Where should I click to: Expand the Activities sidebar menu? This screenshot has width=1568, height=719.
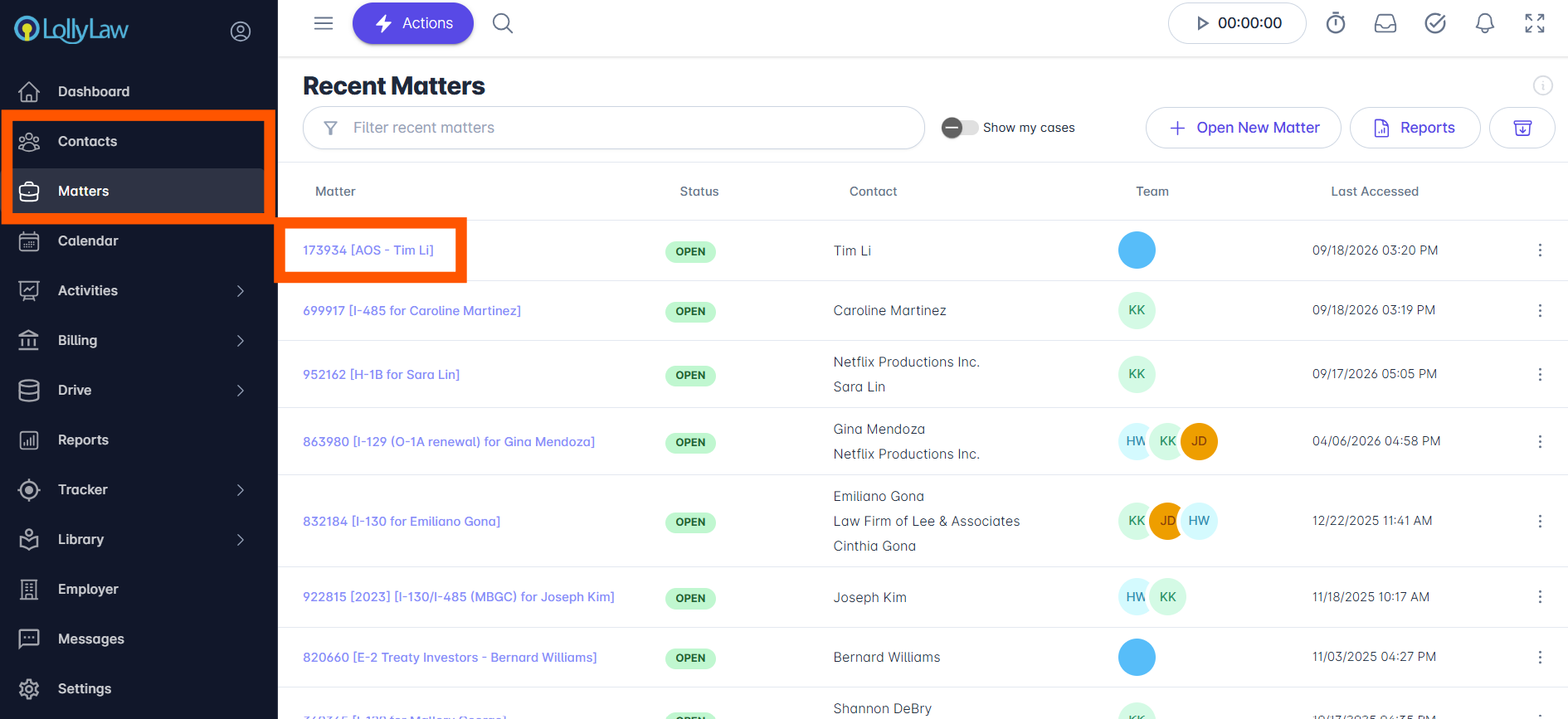pos(241,290)
